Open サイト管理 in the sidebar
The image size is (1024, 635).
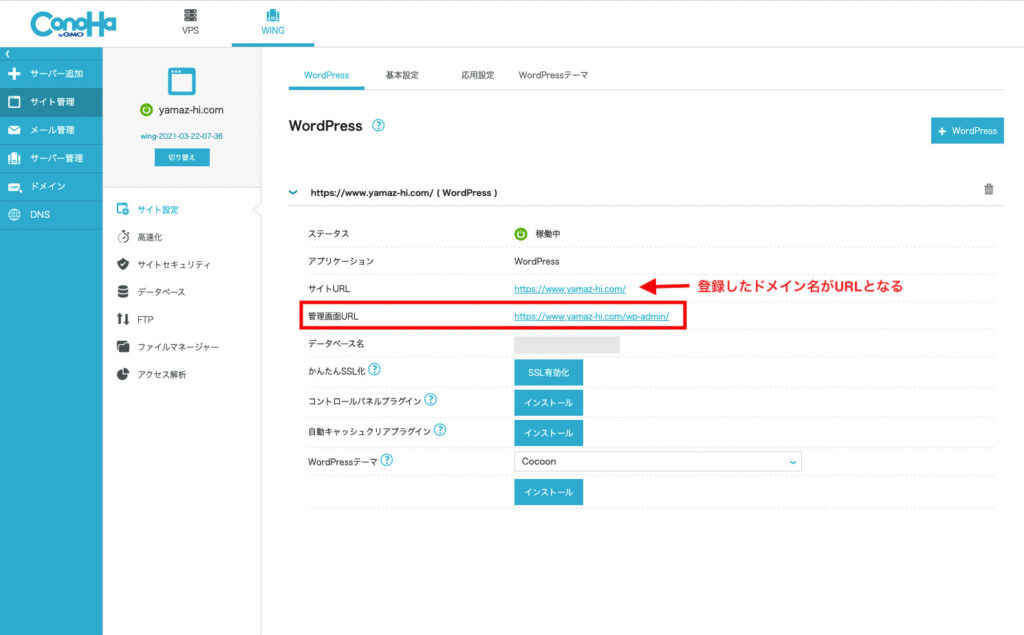(51, 102)
